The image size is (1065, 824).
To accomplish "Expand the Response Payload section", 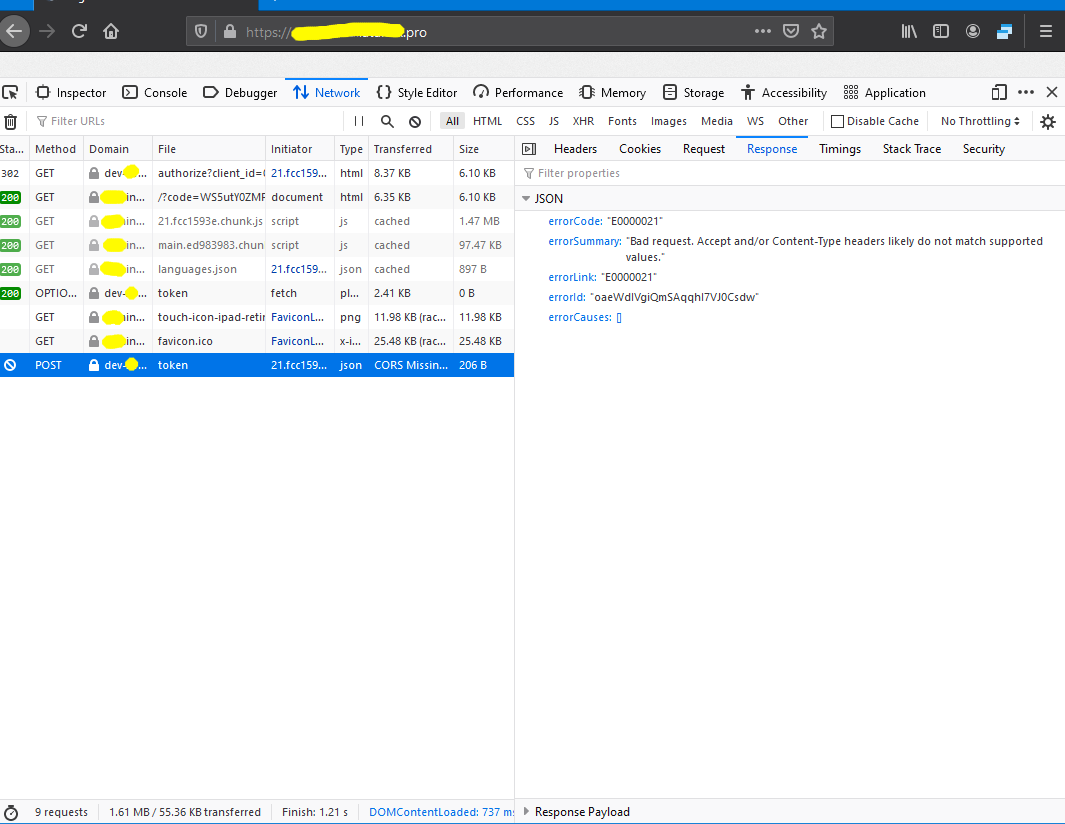I will click(x=526, y=812).
